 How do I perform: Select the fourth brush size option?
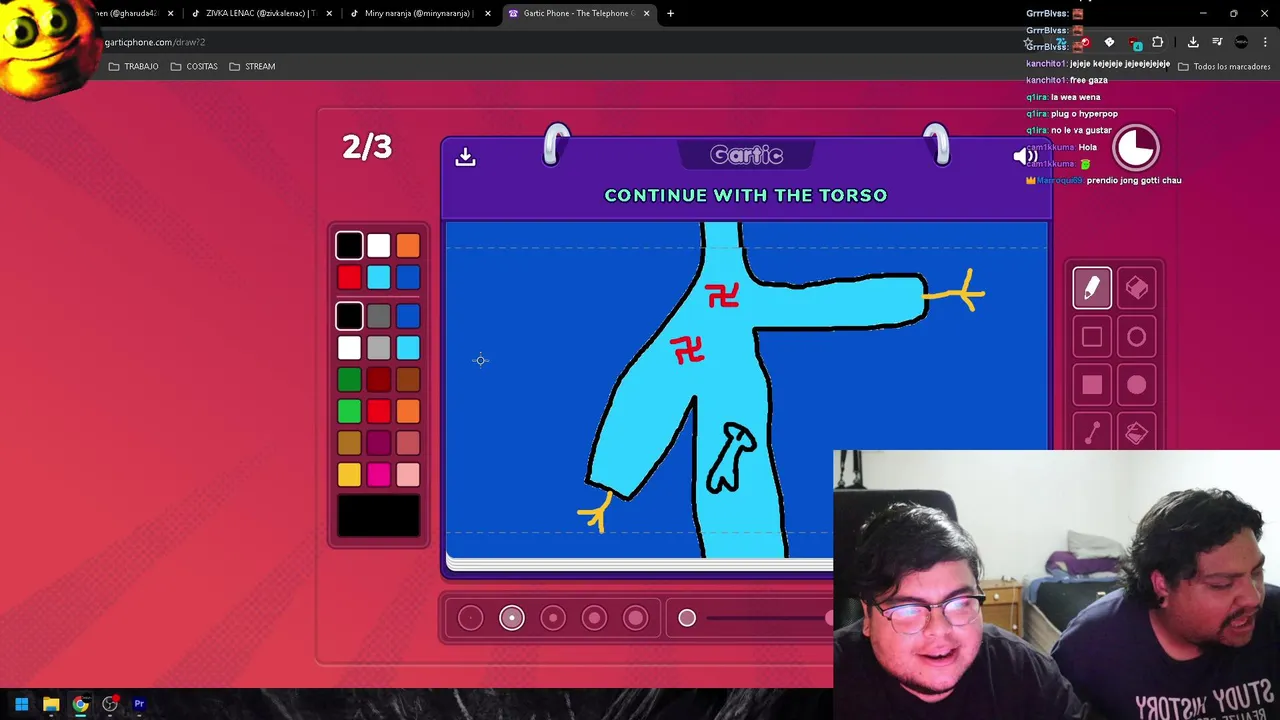click(x=594, y=618)
